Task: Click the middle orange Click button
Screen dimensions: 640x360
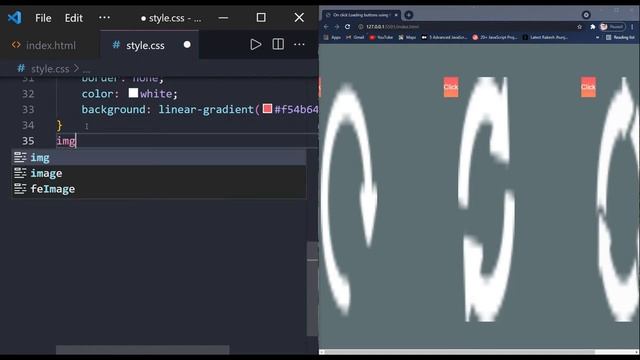Action: click(x=451, y=87)
